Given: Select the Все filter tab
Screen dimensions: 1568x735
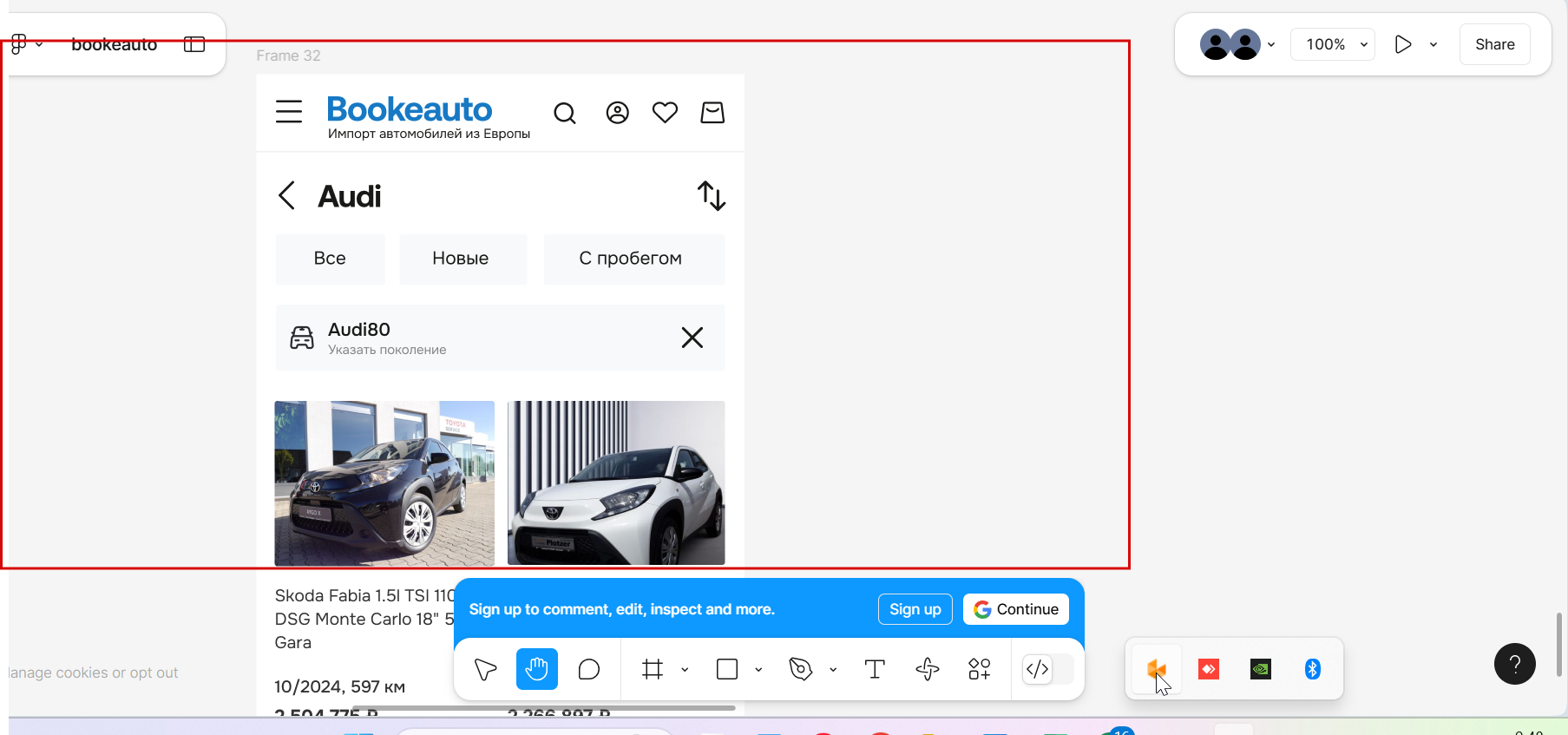Looking at the screenshot, I should point(330,259).
